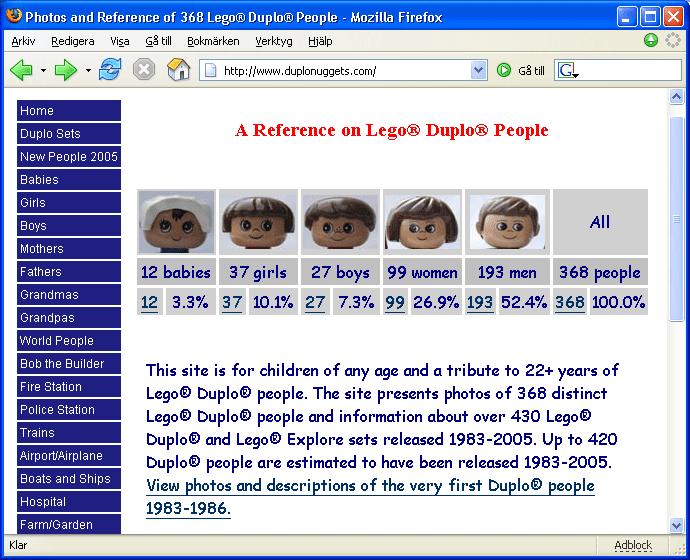This screenshot has width=690, height=560.
Task: Open the Visa menu
Action: tap(120, 41)
